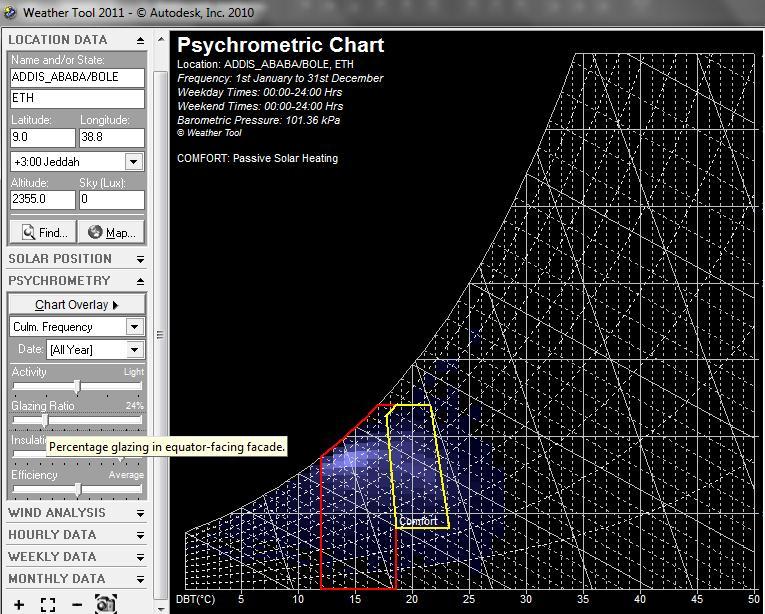Collapse the PSYCHROMETRY section
The width and height of the screenshot is (765, 614).
[141, 281]
